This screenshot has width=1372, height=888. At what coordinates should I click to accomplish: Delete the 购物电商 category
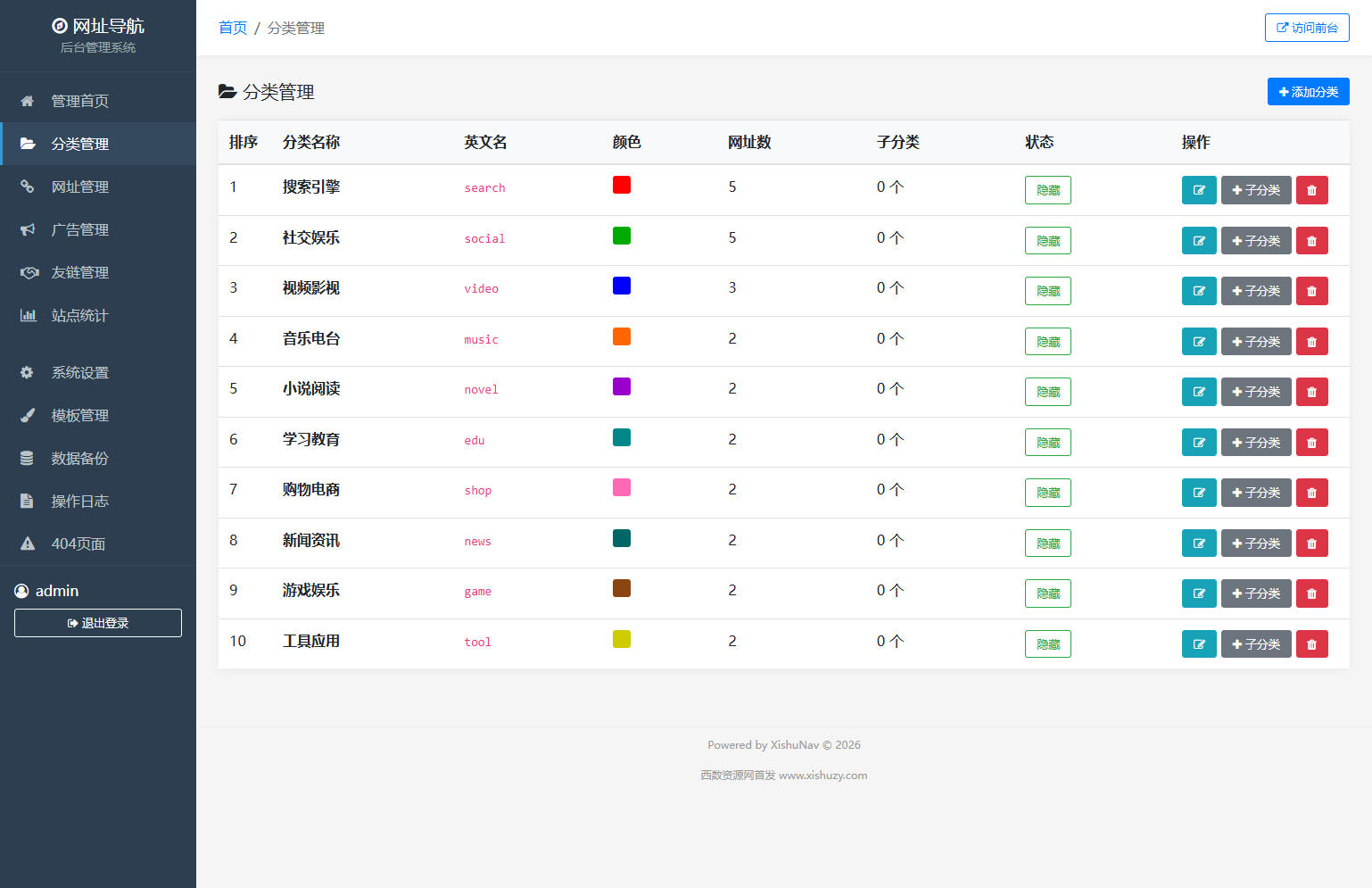click(1311, 493)
